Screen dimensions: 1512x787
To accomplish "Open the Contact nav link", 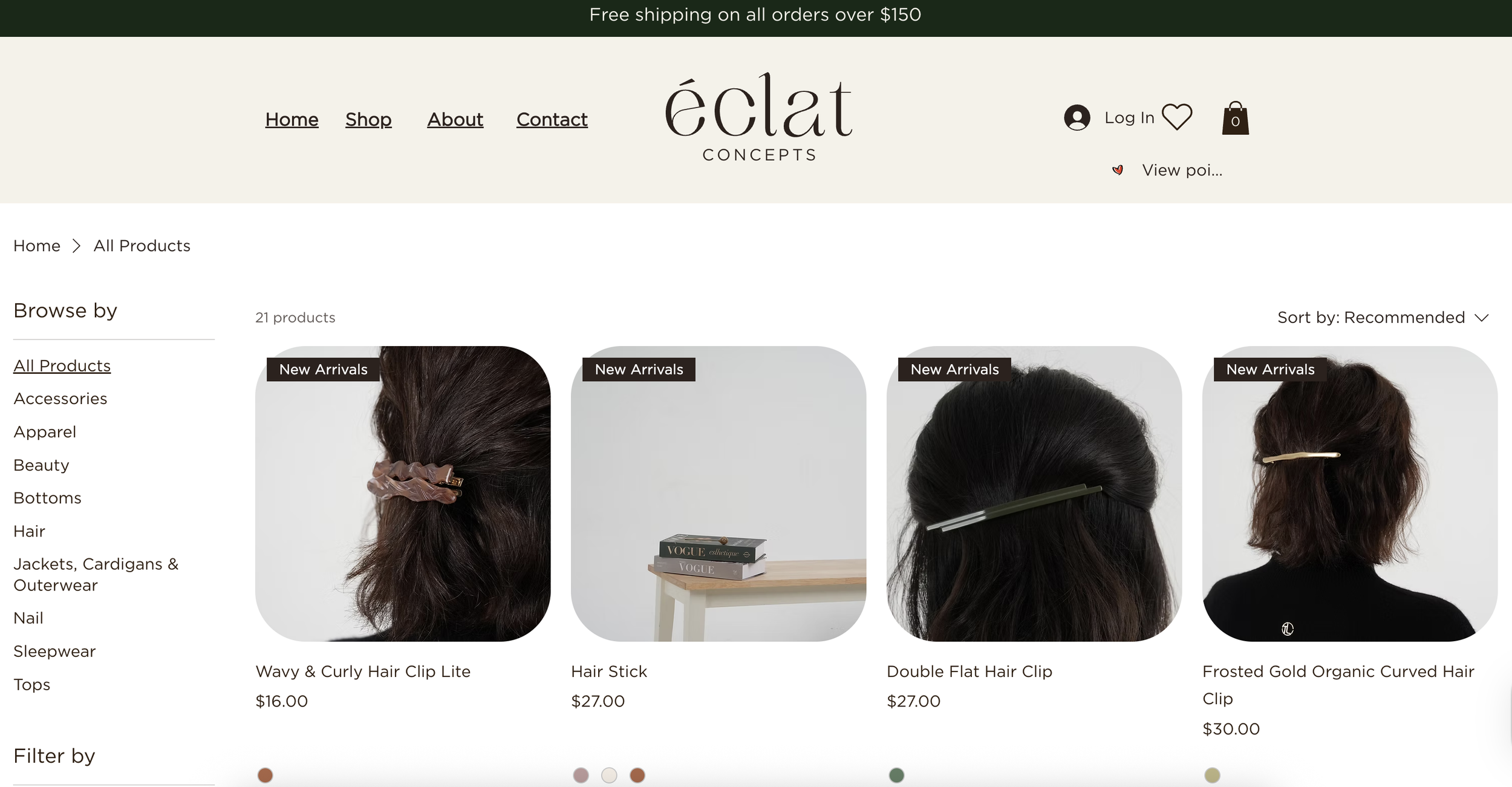I will click(x=552, y=120).
